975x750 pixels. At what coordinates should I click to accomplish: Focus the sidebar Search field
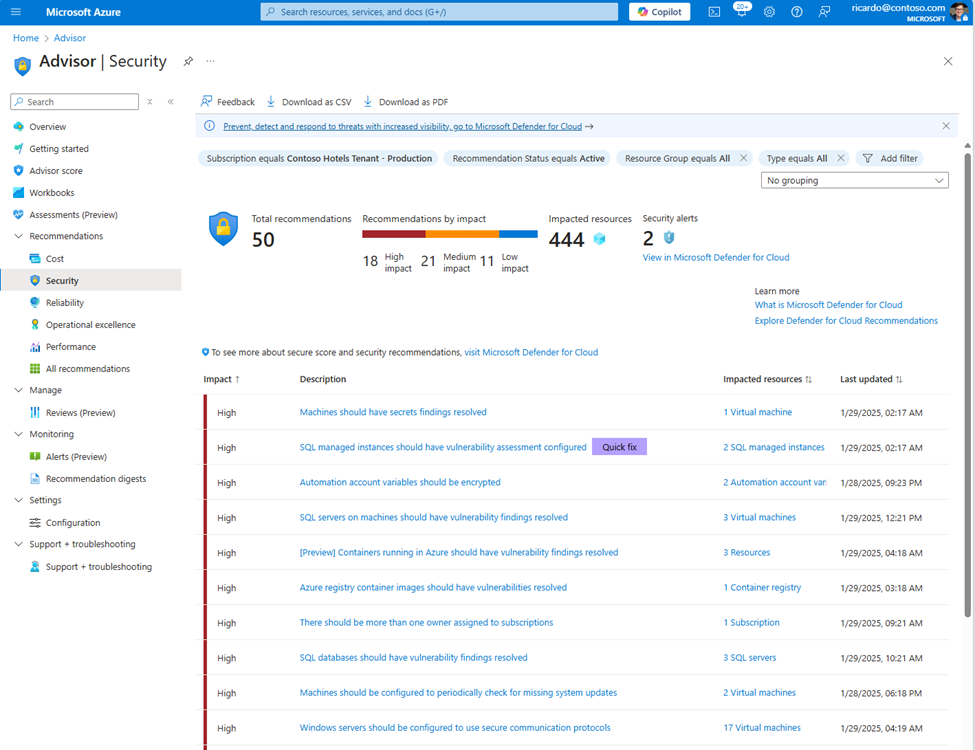point(75,102)
